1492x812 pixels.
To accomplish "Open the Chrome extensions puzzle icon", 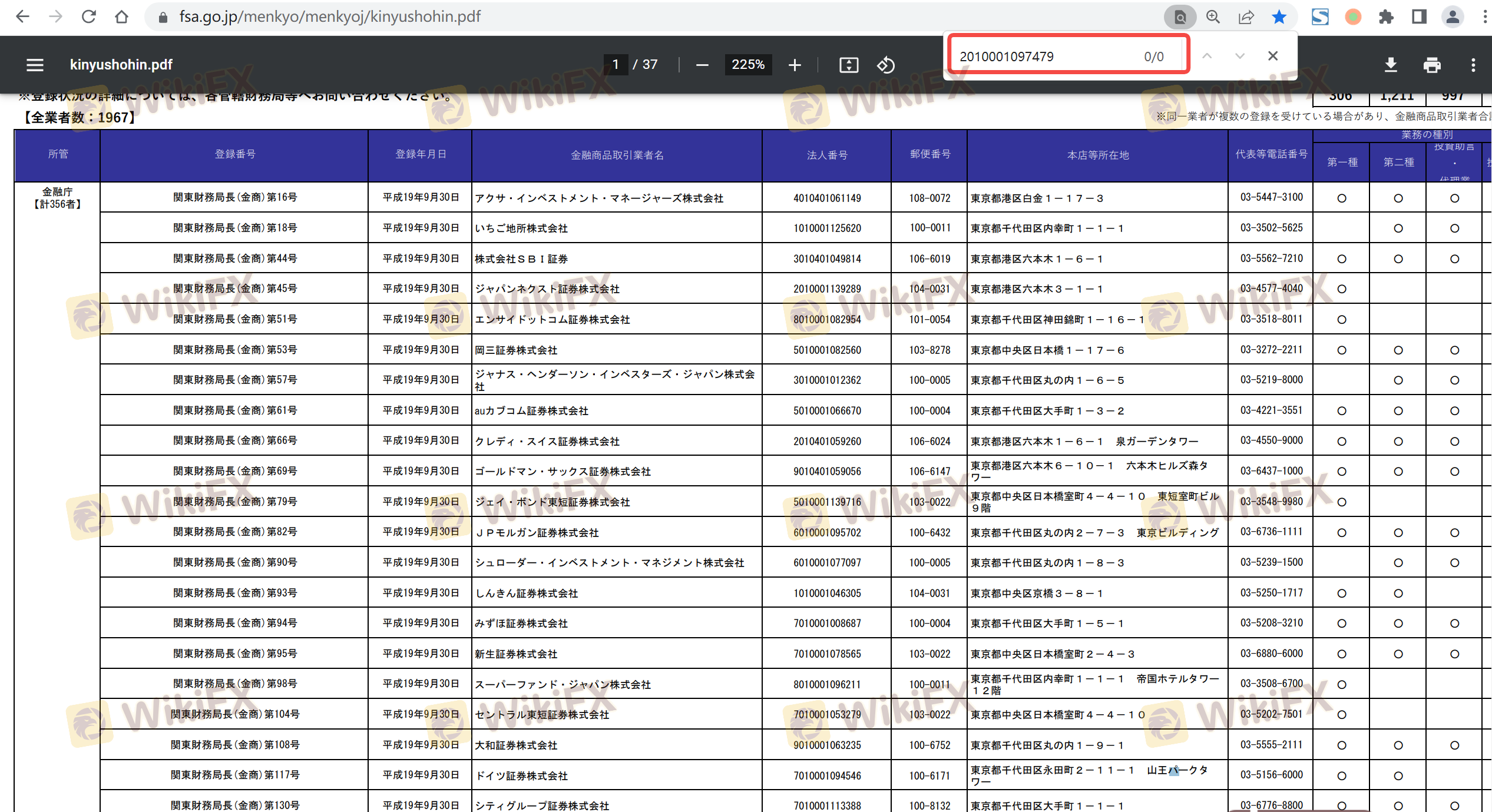I will [x=1386, y=16].
